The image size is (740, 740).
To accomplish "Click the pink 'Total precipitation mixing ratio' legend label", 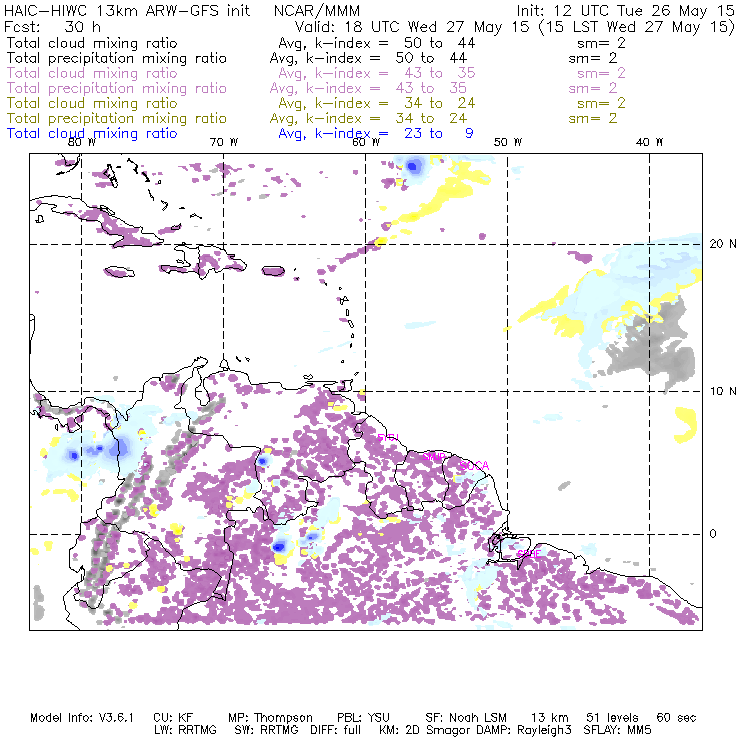I will click(x=117, y=88).
